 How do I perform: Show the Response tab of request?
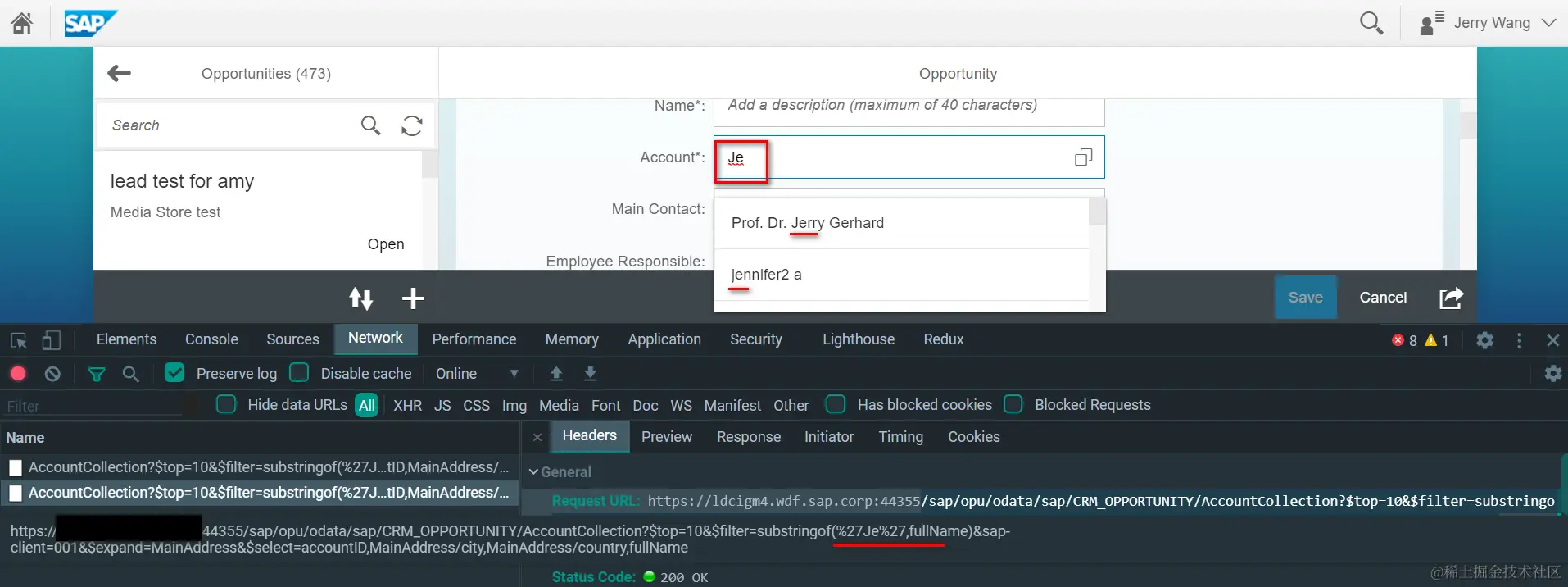pos(749,437)
